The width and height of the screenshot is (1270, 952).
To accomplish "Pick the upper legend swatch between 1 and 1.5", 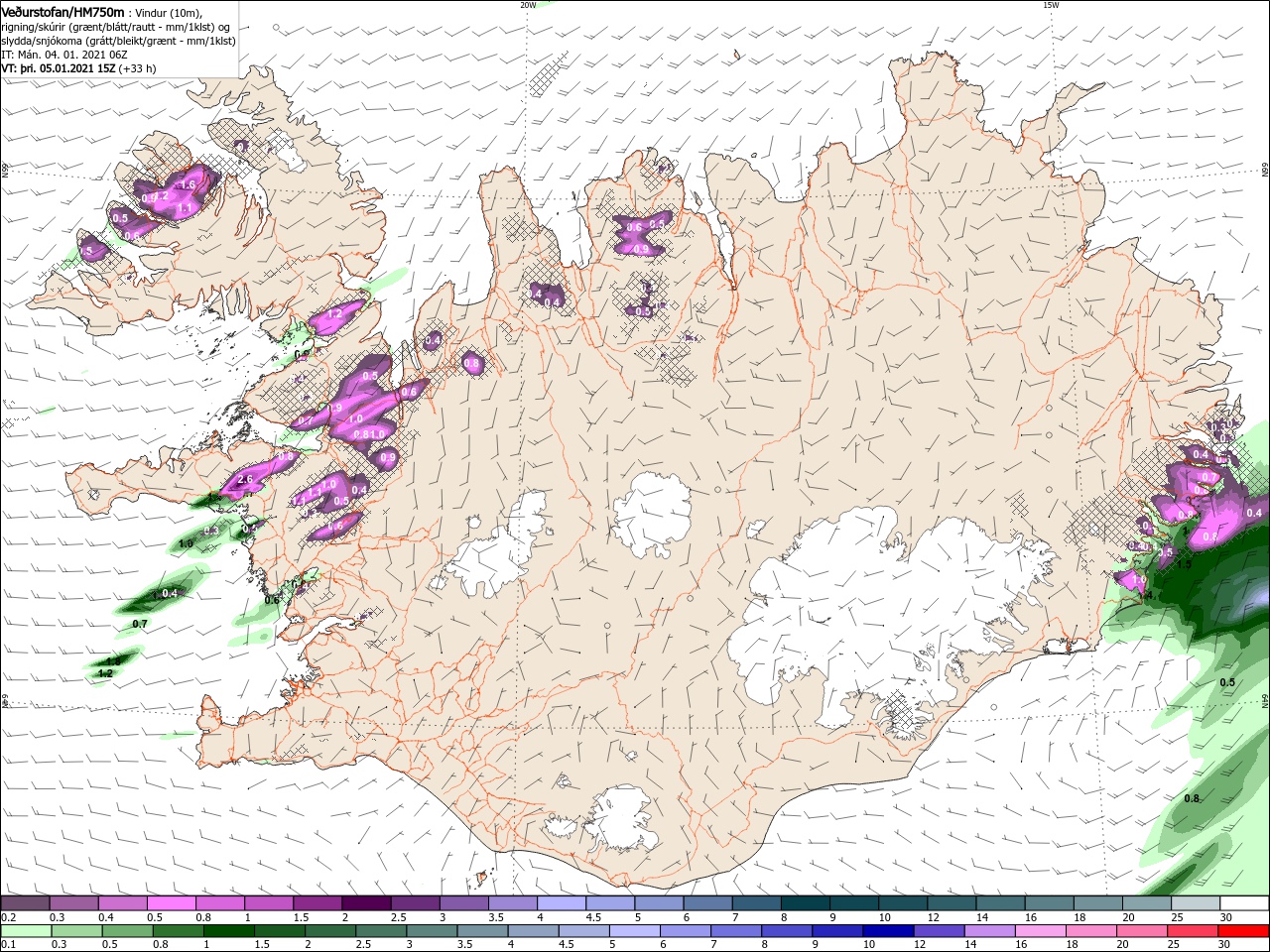I will [x=269, y=903].
